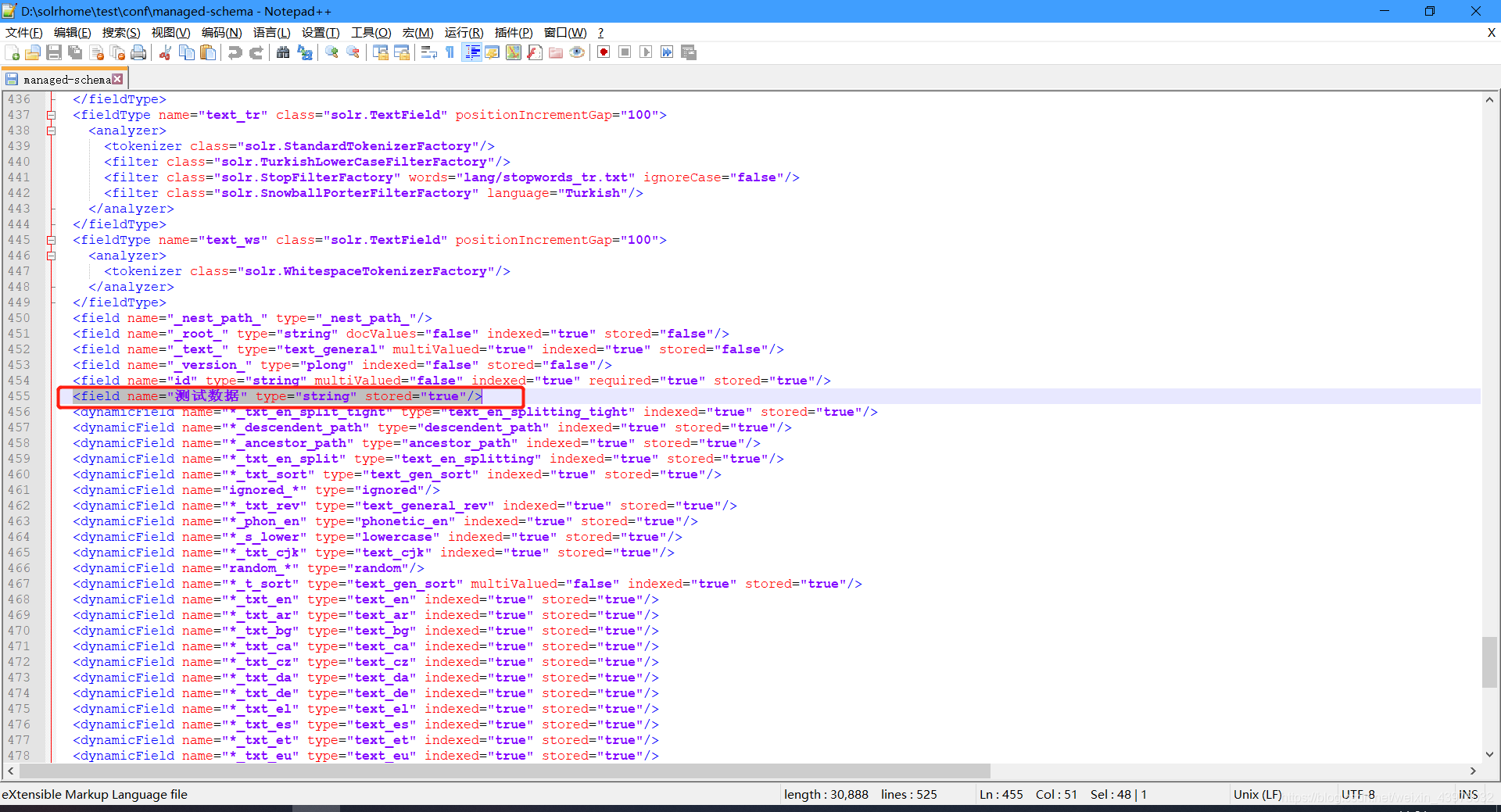The width and height of the screenshot is (1501, 812).
Task: Open the Function List panel icon
Action: [x=535, y=52]
